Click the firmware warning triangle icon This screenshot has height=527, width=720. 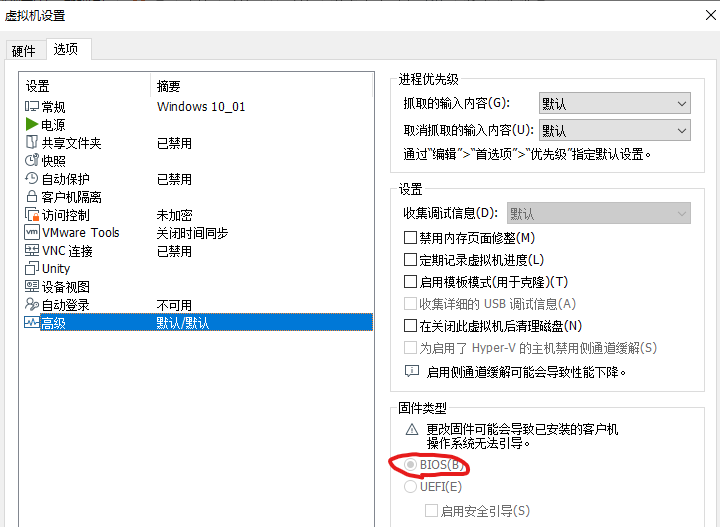pyautogui.click(x=412, y=430)
